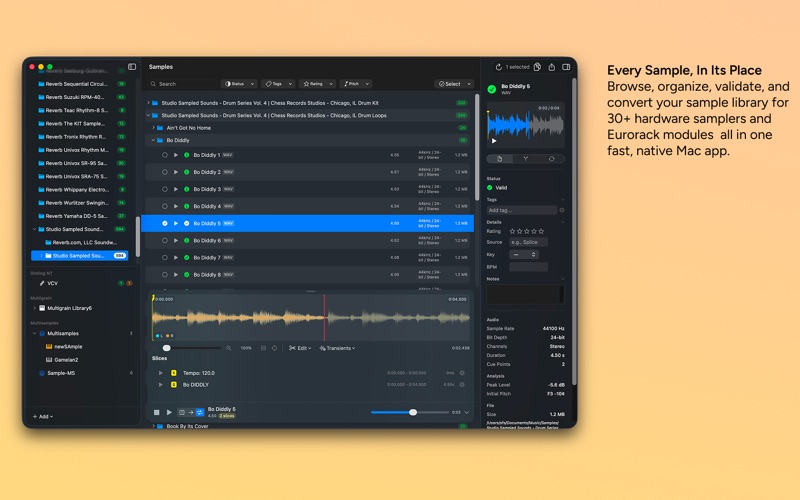Switch to the Y-shaped fork inspector tab

pos(526,159)
